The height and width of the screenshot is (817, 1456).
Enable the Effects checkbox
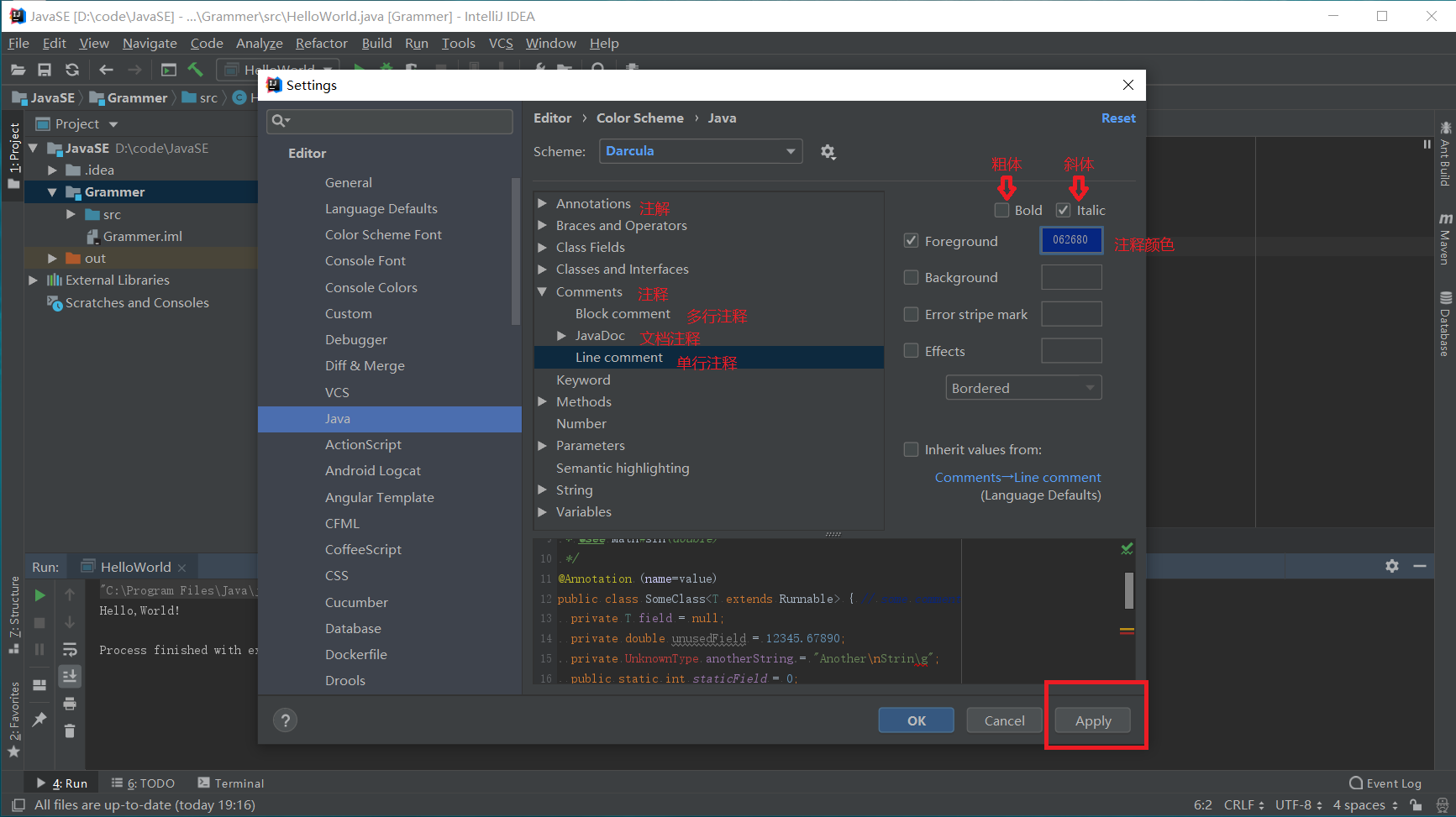[x=911, y=351]
